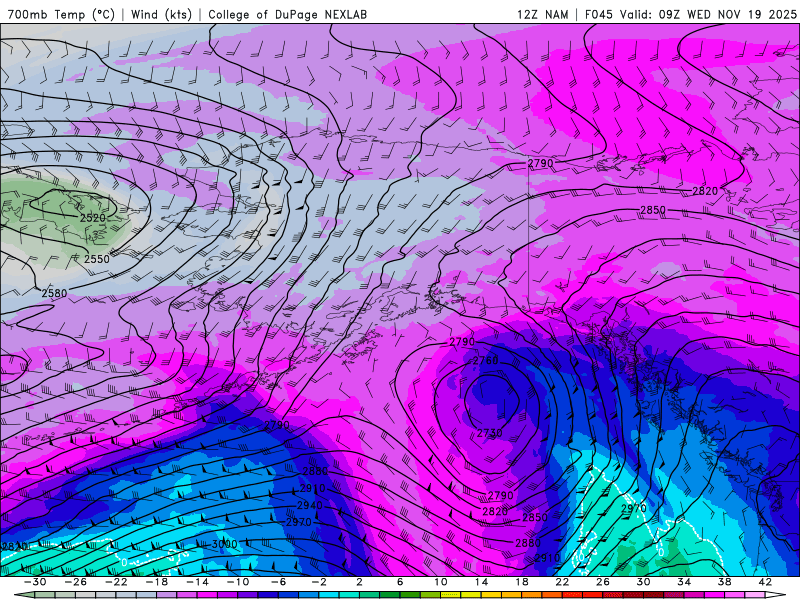Select the 38 colorbar tick label

[724, 582]
